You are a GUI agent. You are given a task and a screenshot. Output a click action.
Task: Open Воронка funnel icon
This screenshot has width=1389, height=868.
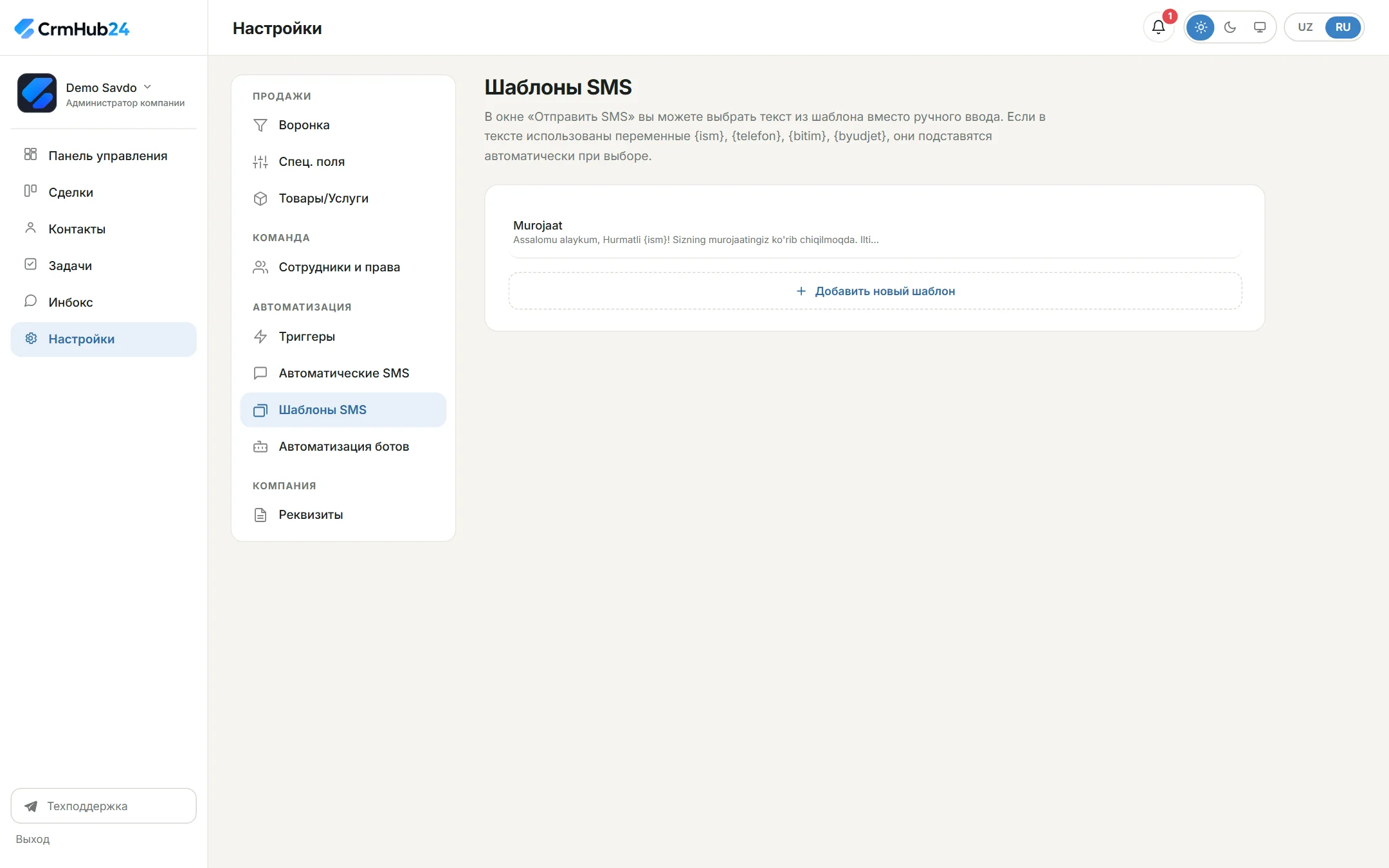click(260, 125)
